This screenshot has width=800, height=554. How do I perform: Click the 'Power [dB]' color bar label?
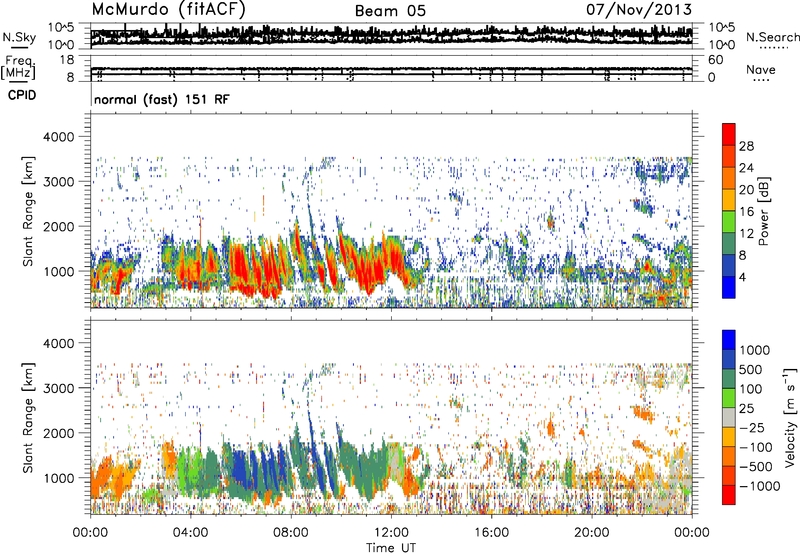coord(764,211)
